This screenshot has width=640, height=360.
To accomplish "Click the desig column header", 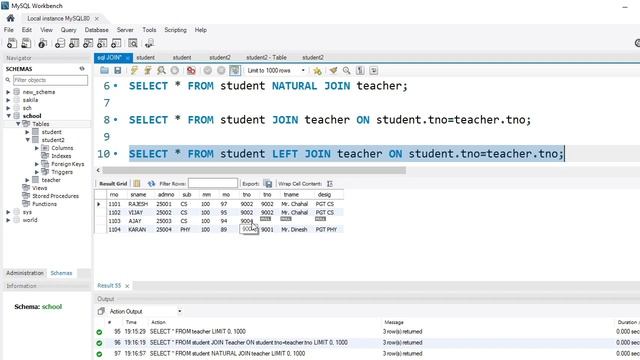I will coord(324,195).
